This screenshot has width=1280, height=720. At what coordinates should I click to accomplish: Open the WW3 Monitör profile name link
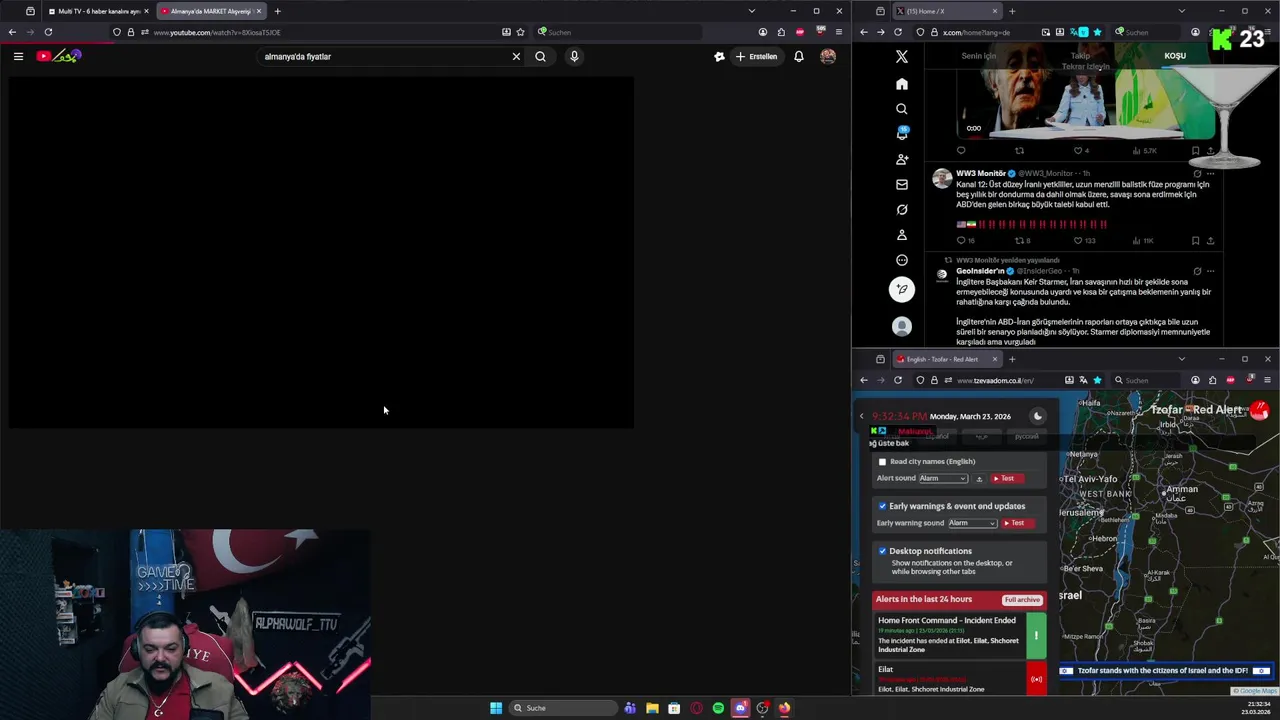pyautogui.click(x=981, y=173)
